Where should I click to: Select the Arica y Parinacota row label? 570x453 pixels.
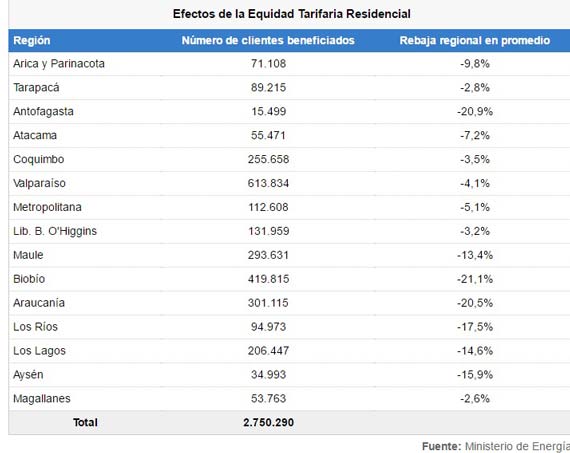point(59,64)
